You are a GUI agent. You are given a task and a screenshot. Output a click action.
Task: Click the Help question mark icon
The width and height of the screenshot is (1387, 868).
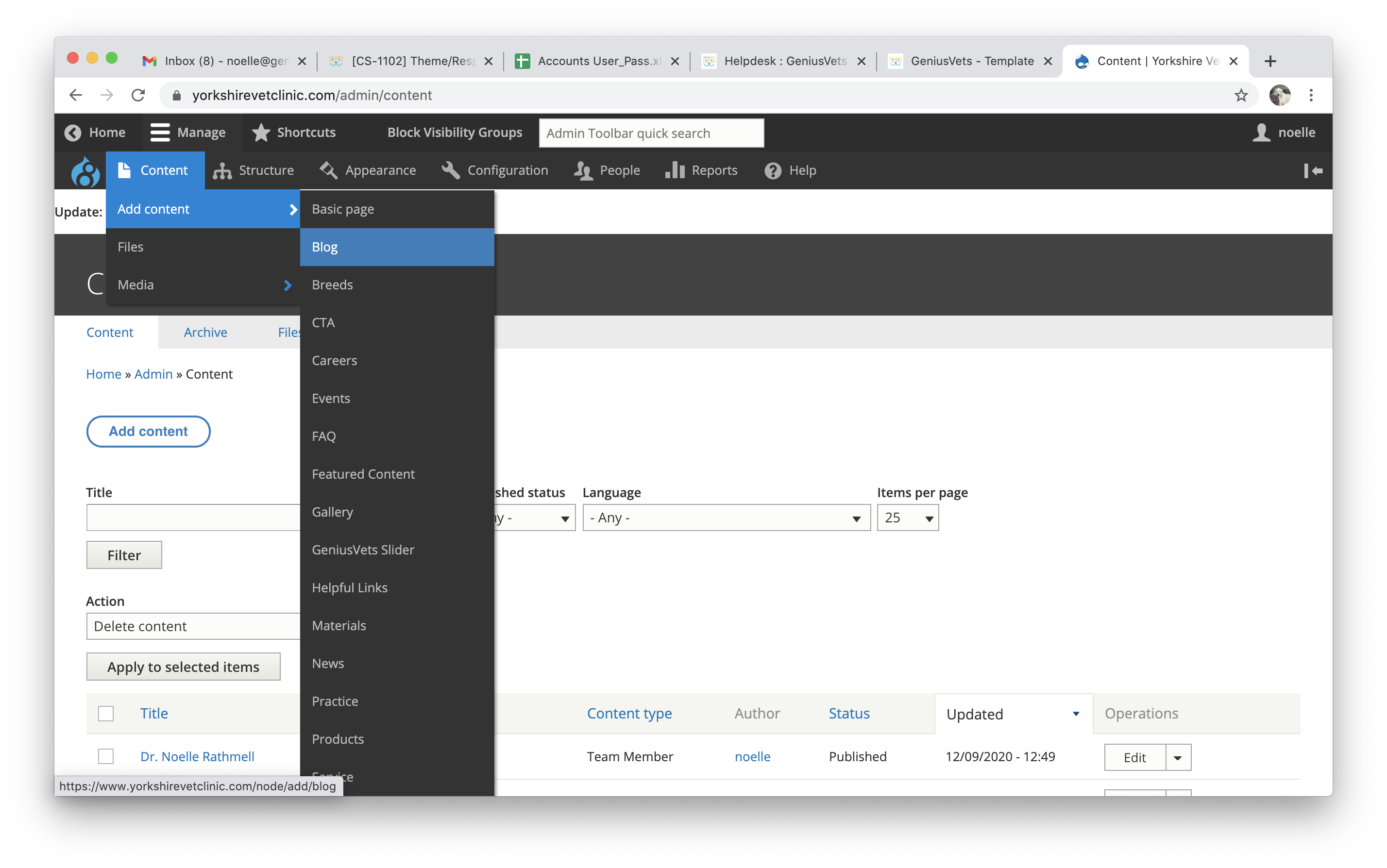tap(773, 170)
